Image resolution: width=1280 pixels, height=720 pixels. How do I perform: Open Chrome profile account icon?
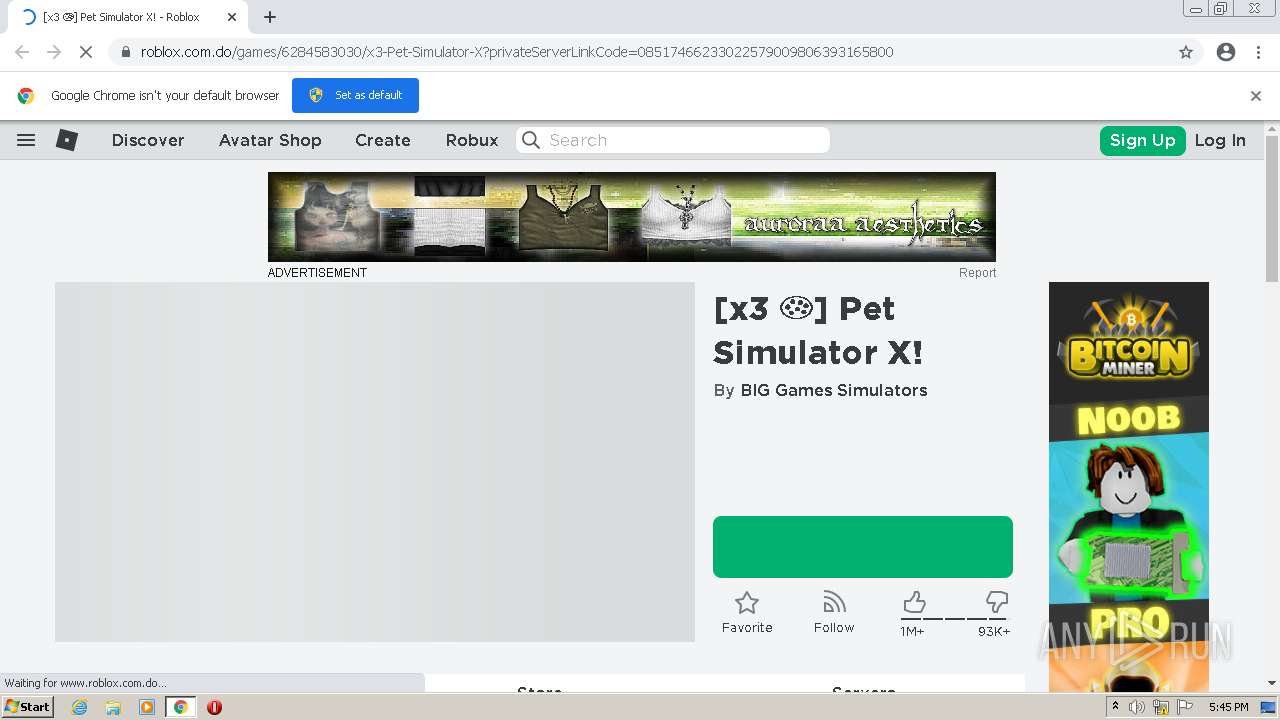tap(1226, 52)
